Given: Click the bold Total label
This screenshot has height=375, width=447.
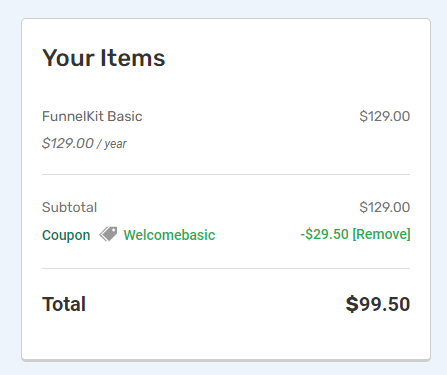Looking at the screenshot, I should coord(64,304).
